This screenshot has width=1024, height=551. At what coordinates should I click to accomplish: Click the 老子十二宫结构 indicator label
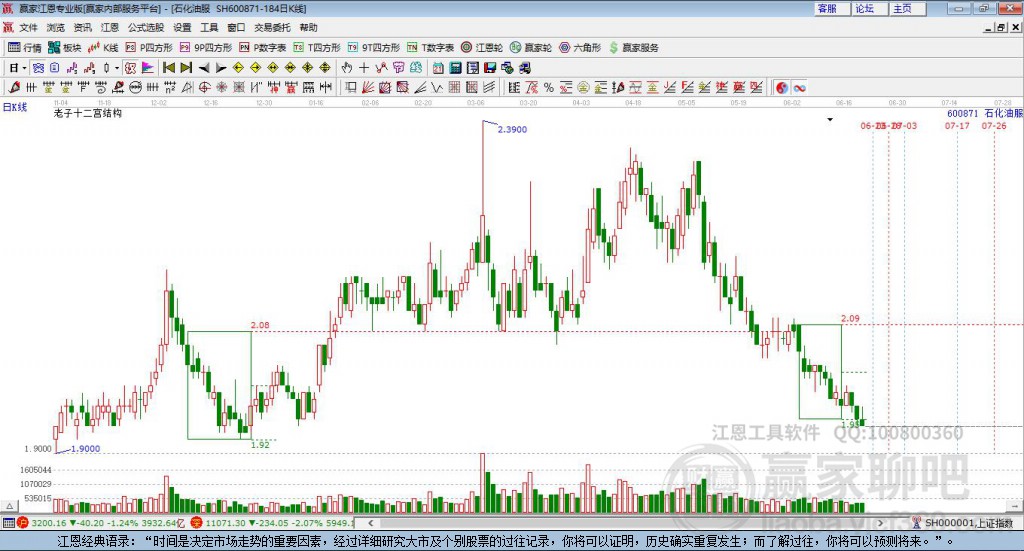pyautogui.click(x=88, y=114)
